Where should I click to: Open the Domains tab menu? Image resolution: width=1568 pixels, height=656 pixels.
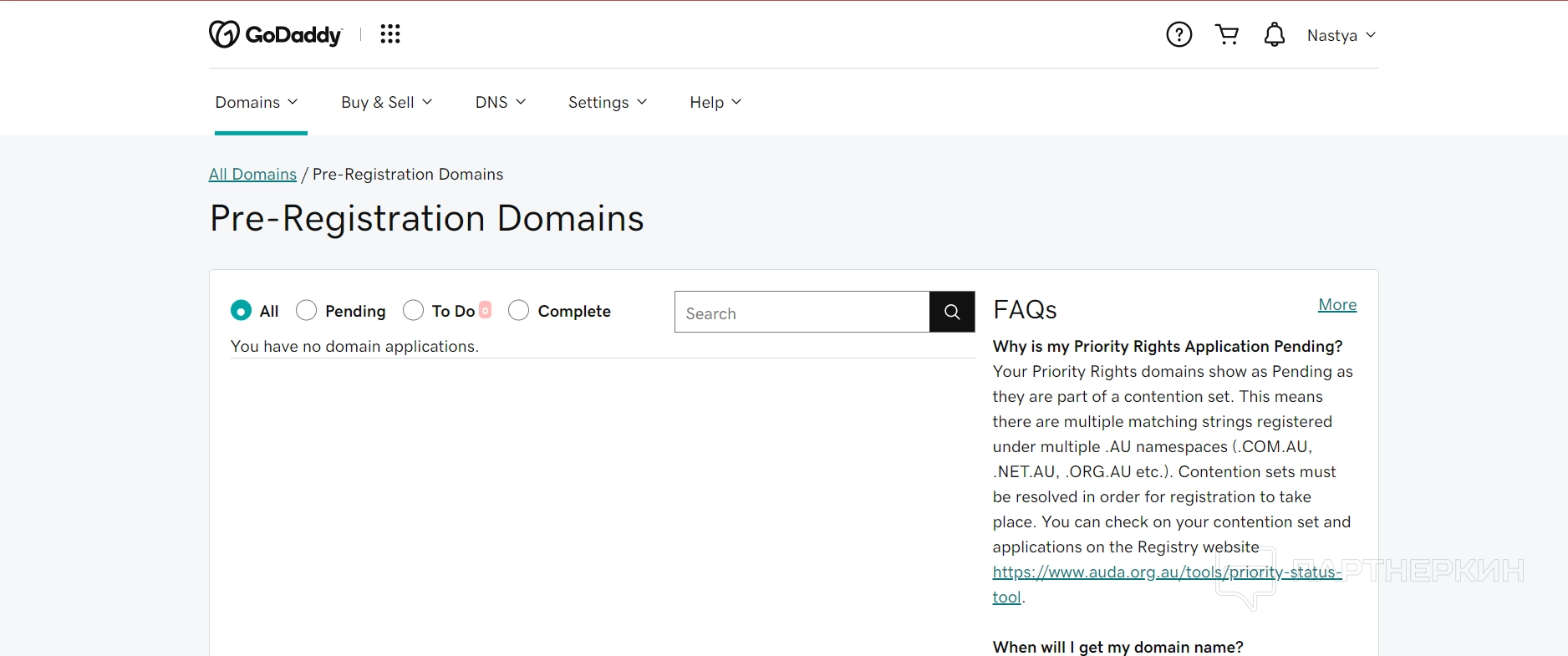(x=256, y=102)
